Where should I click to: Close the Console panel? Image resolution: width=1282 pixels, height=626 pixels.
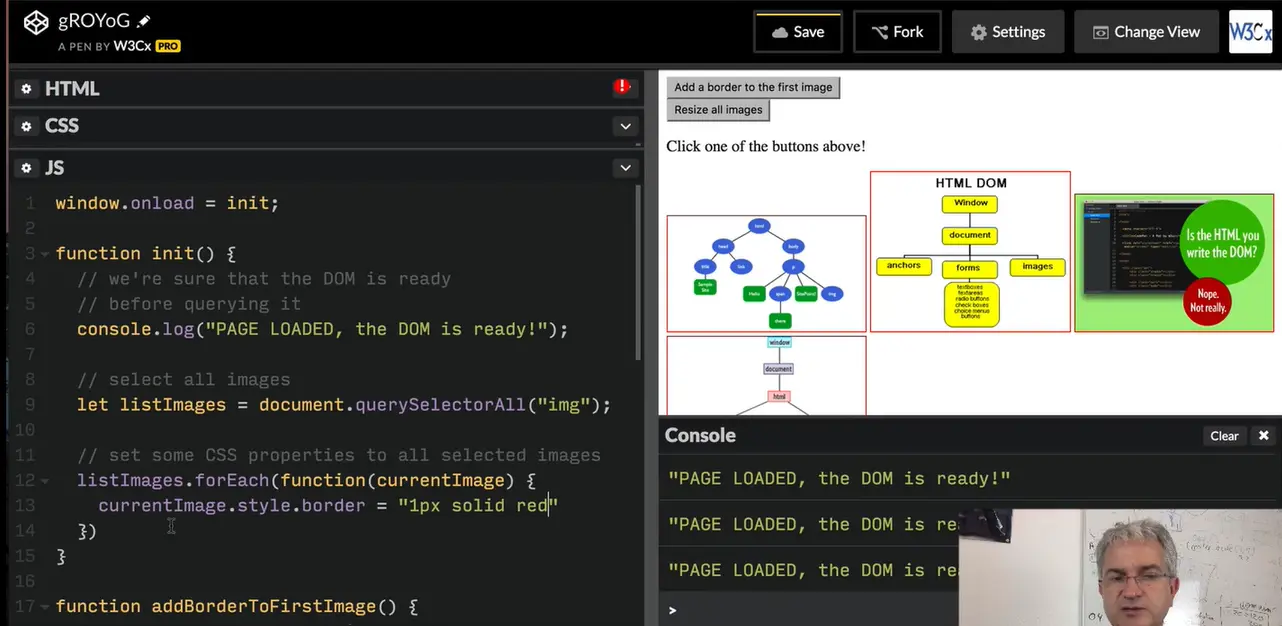[x=1263, y=436]
